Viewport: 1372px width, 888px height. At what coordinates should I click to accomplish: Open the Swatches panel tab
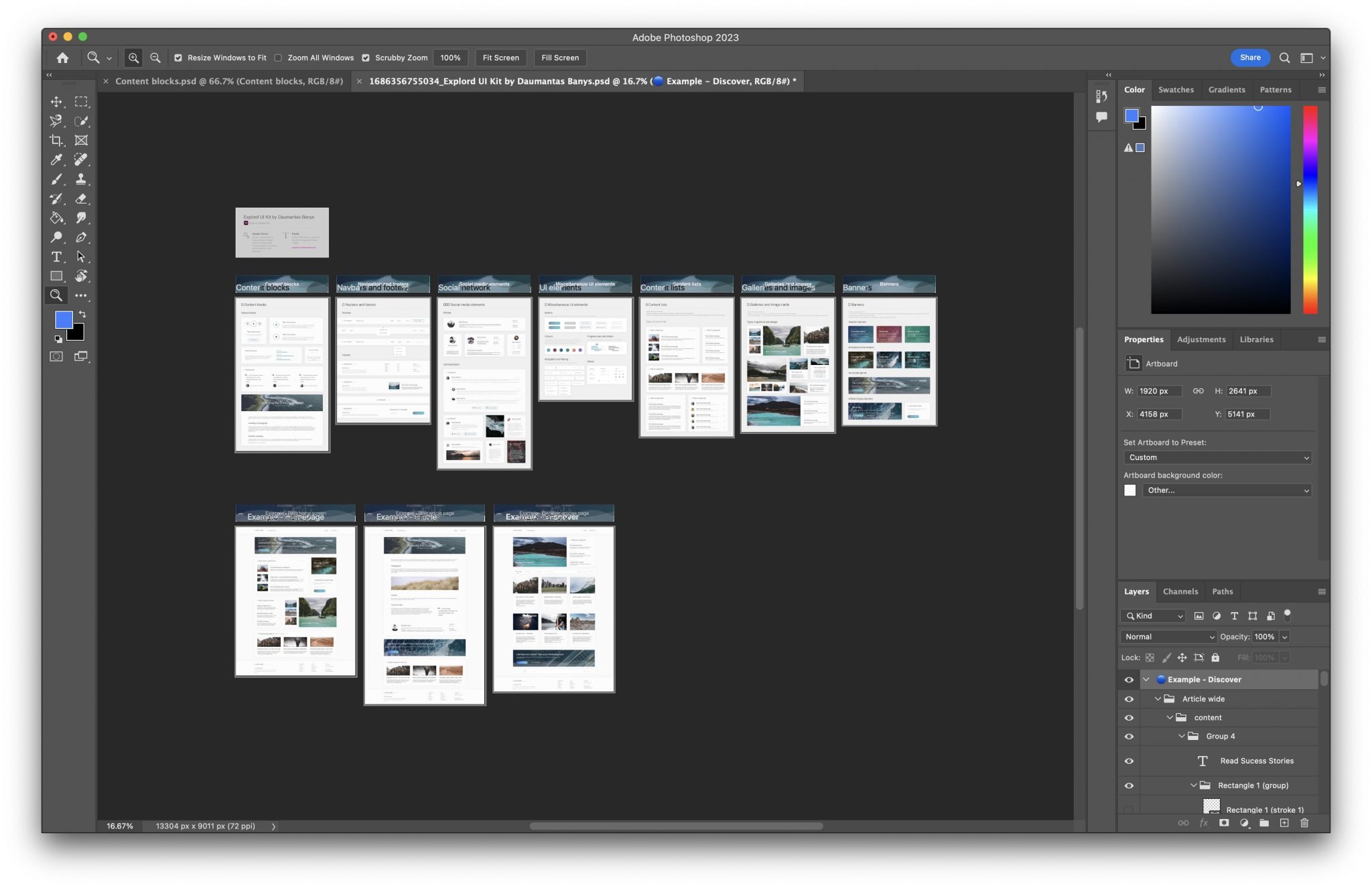tap(1176, 89)
